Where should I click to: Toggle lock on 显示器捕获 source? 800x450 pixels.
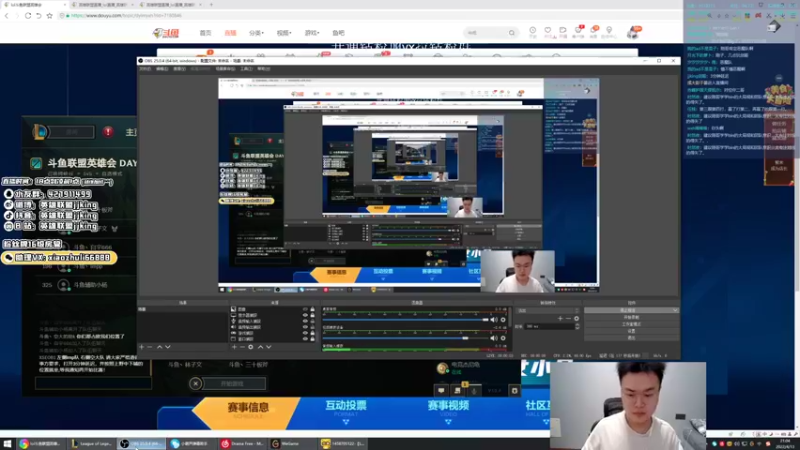(x=312, y=315)
